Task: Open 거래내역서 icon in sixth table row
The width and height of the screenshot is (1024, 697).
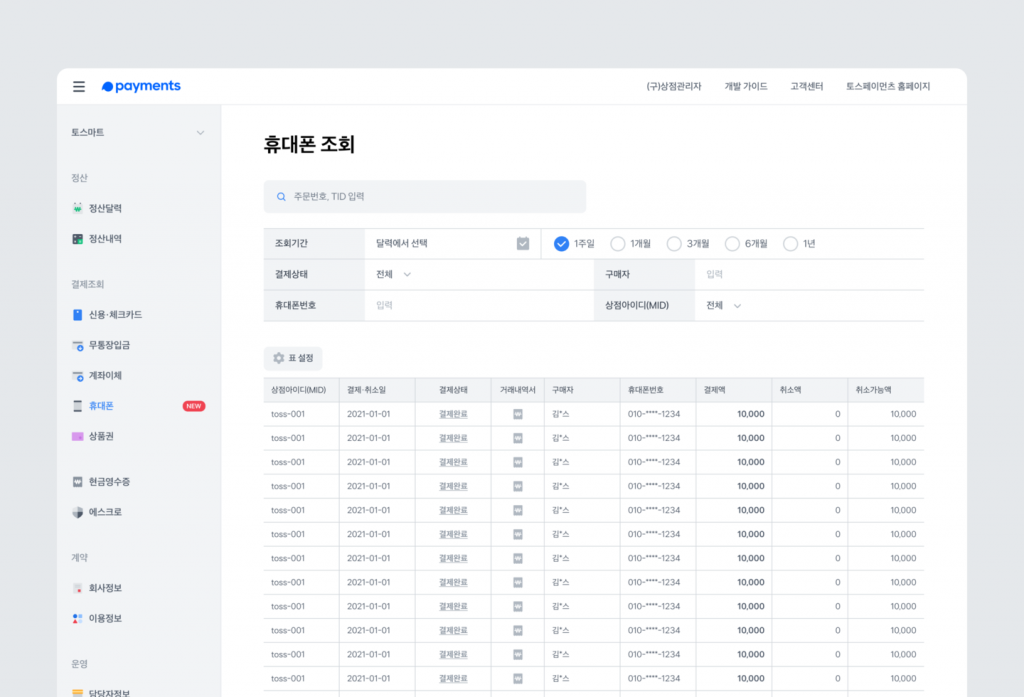Action: (x=518, y=534)
